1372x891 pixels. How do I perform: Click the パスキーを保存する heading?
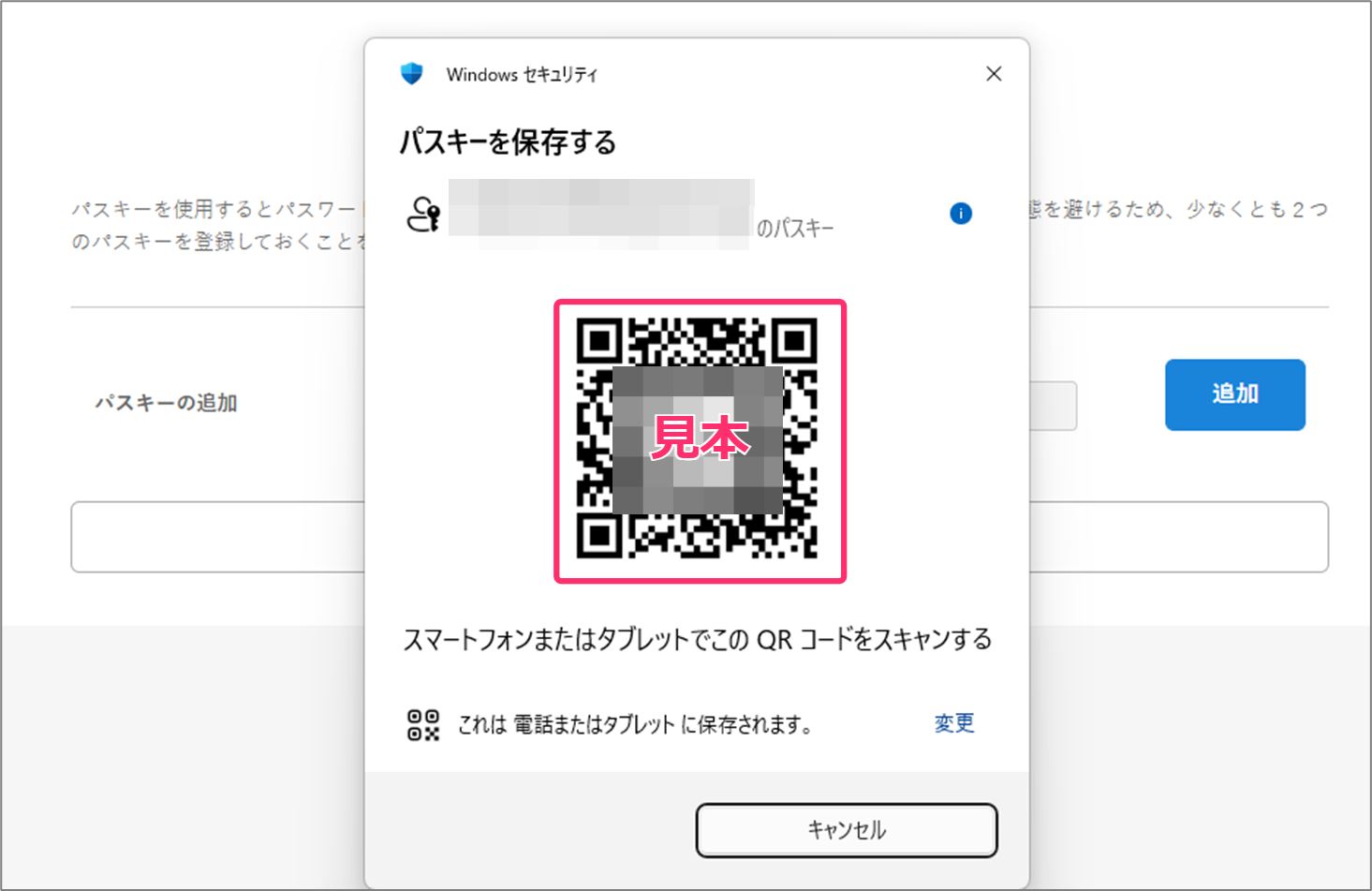coord(509,142)
